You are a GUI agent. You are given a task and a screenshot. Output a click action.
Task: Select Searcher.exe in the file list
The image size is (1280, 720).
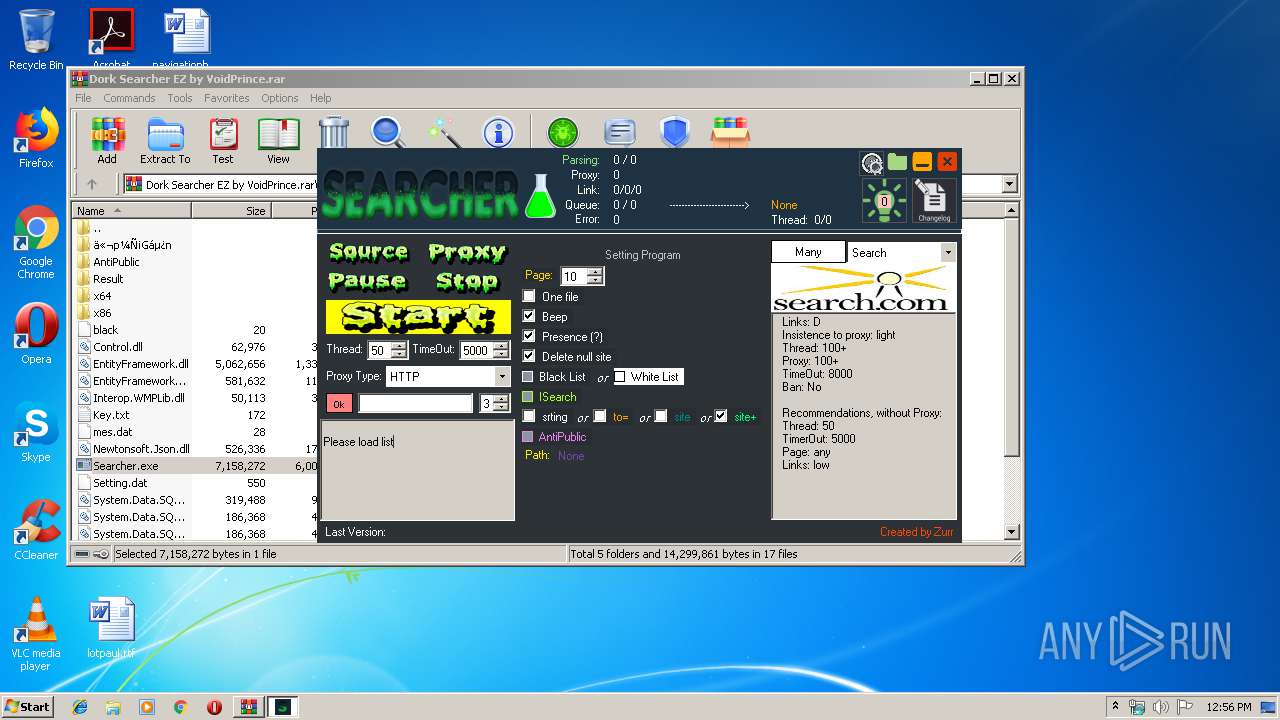coord(125,466)
